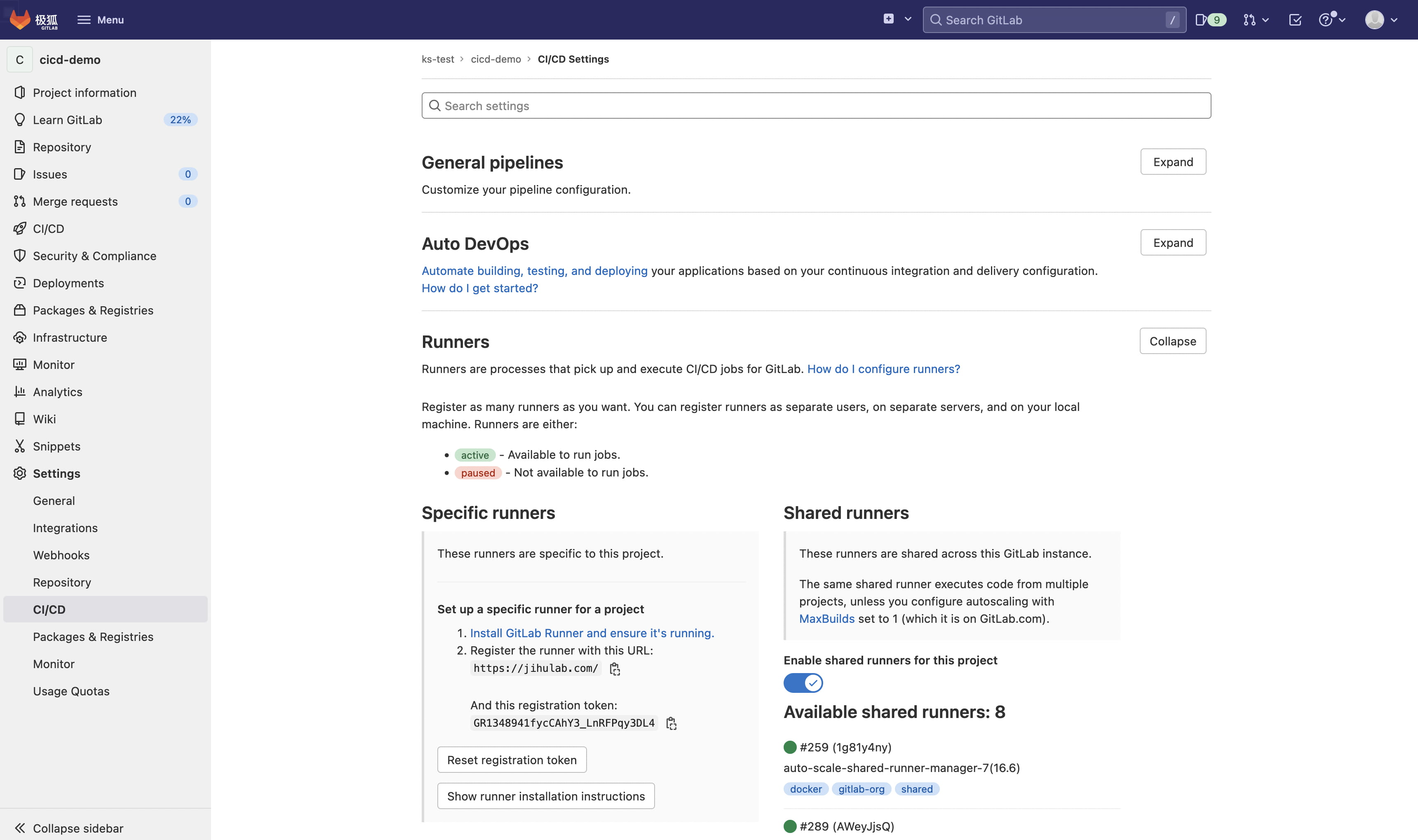
Task: Expand the General pipelines section
Action: (1172, 162)
